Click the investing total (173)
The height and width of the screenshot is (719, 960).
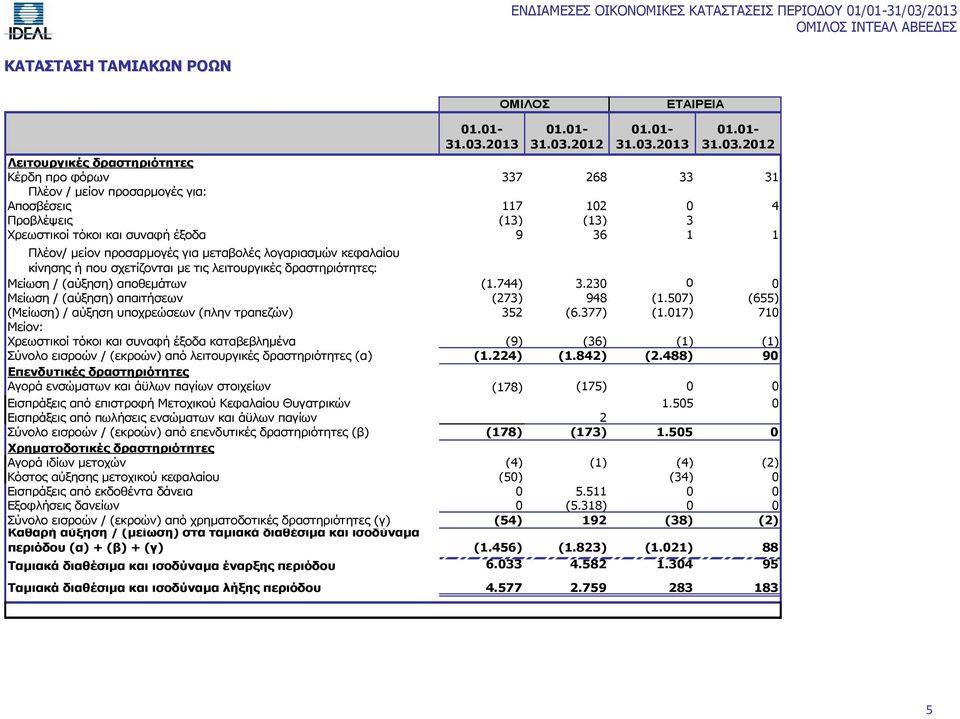588,432
